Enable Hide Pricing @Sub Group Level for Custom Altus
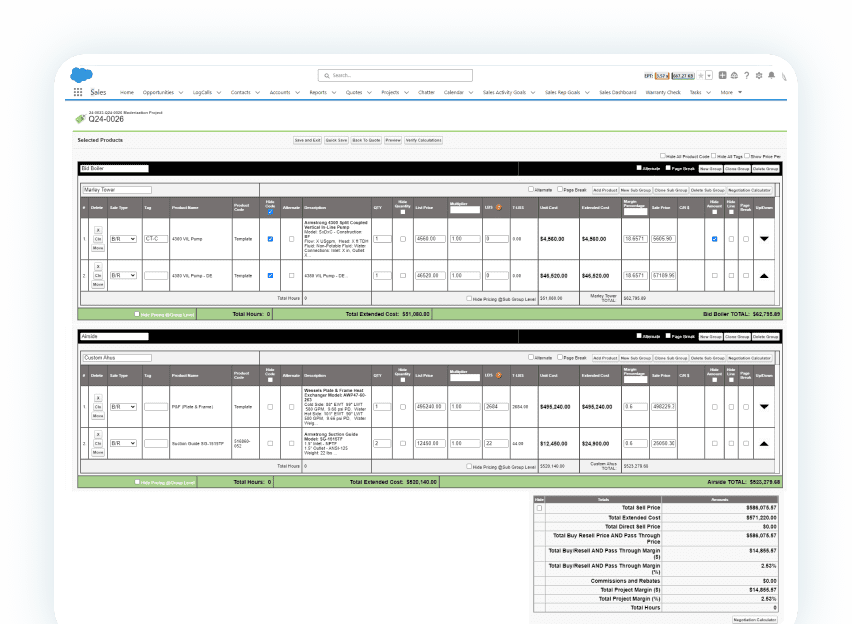This screenshot has height=624, width=852. tap(468, 466)
